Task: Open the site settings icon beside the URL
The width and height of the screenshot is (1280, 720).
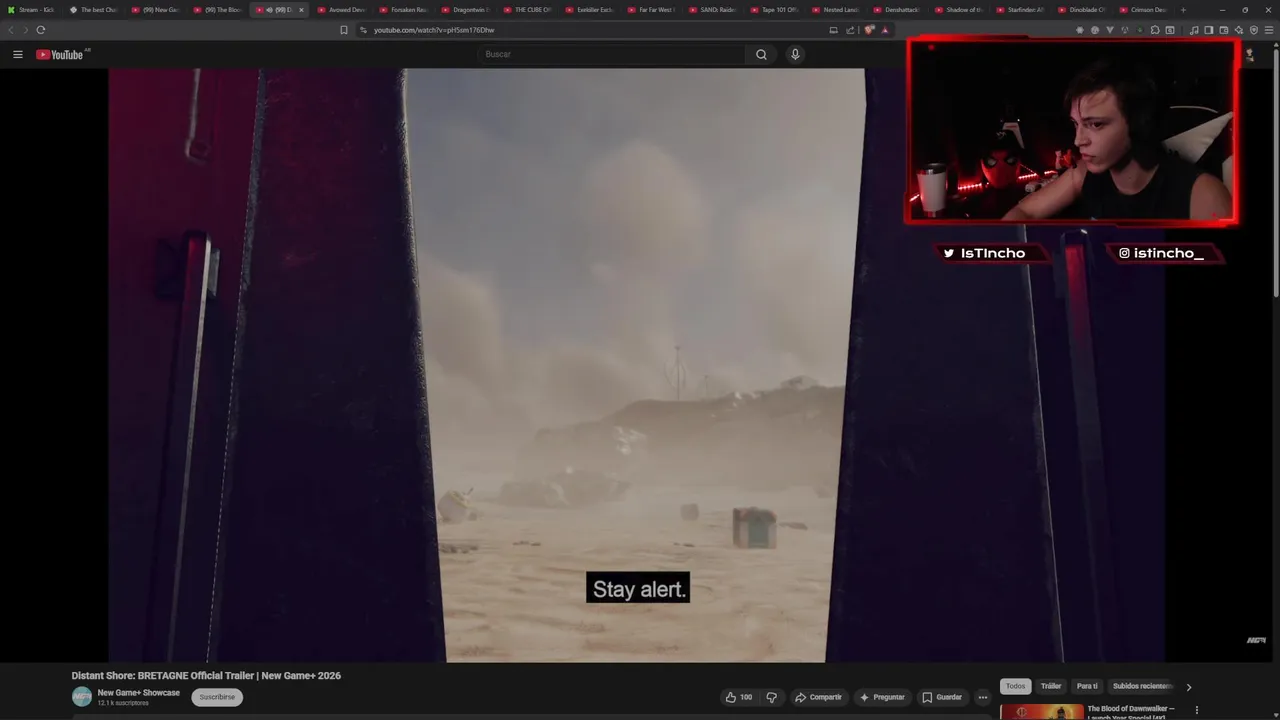Action: (x=363, y=30)
